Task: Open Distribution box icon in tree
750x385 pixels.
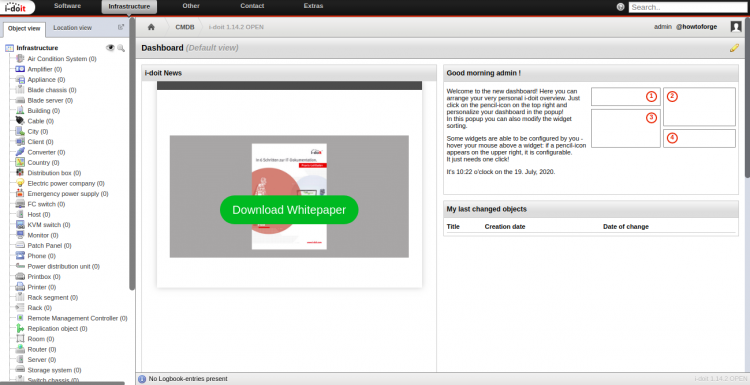Action: (20, 173)
